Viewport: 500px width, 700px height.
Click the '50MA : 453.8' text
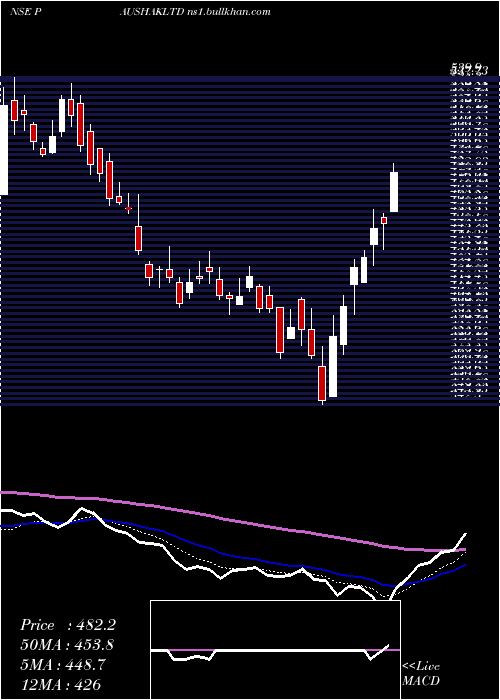[x=67, y=645]
